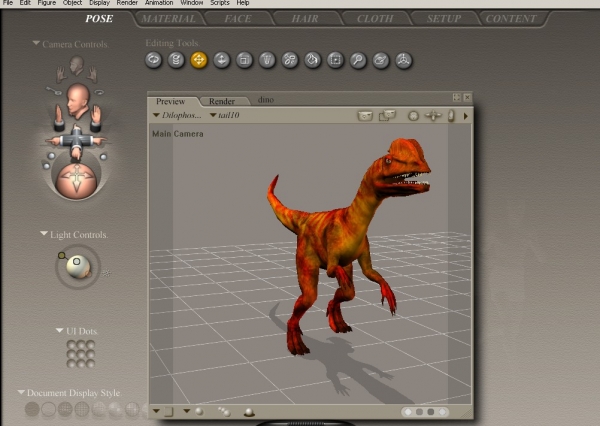Click the camera Roll sphere right of trackball
The height and width of the screenshot is (426, 600).
(103, 157)
